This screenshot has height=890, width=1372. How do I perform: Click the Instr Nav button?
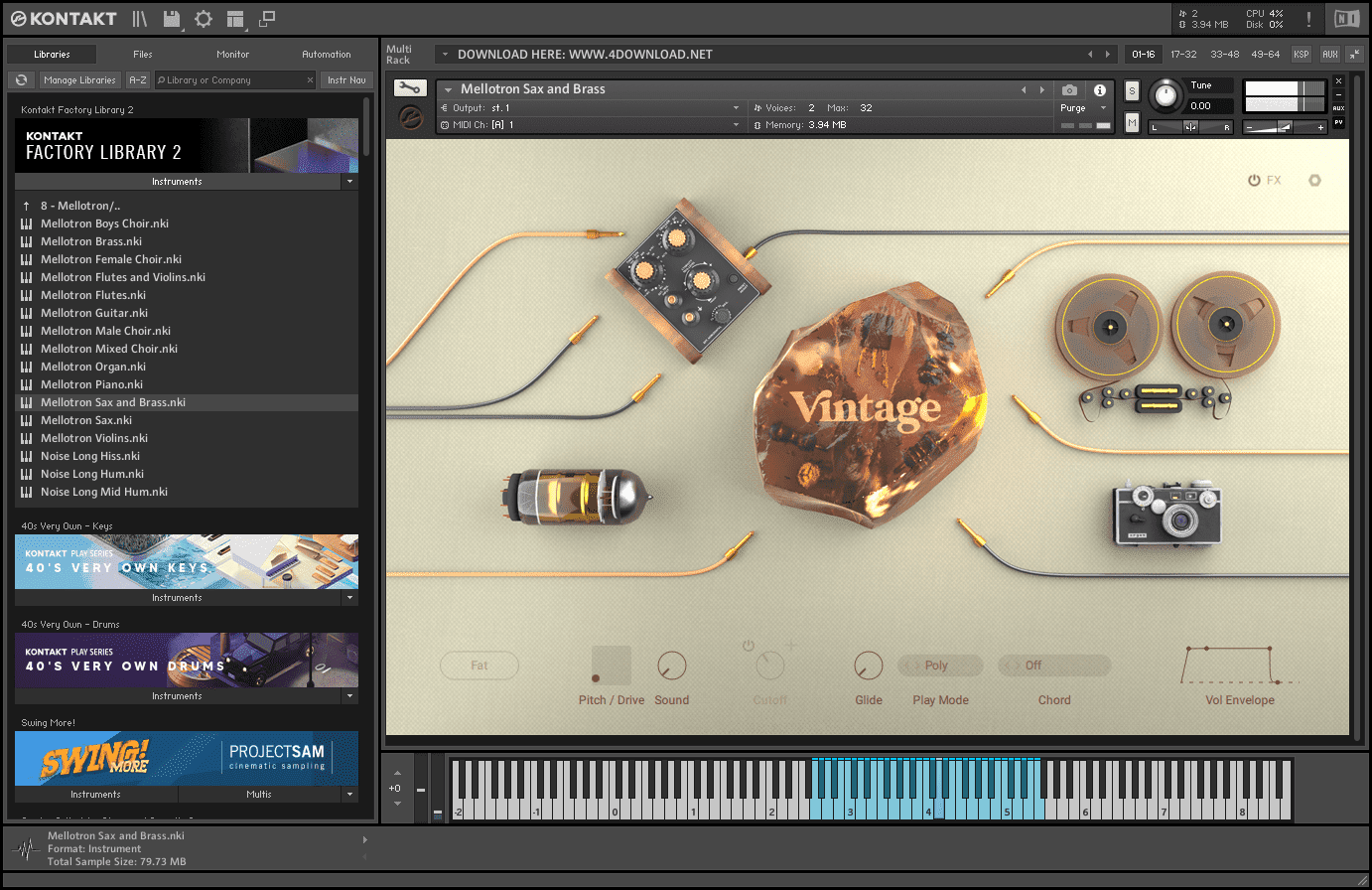(346, 80)
